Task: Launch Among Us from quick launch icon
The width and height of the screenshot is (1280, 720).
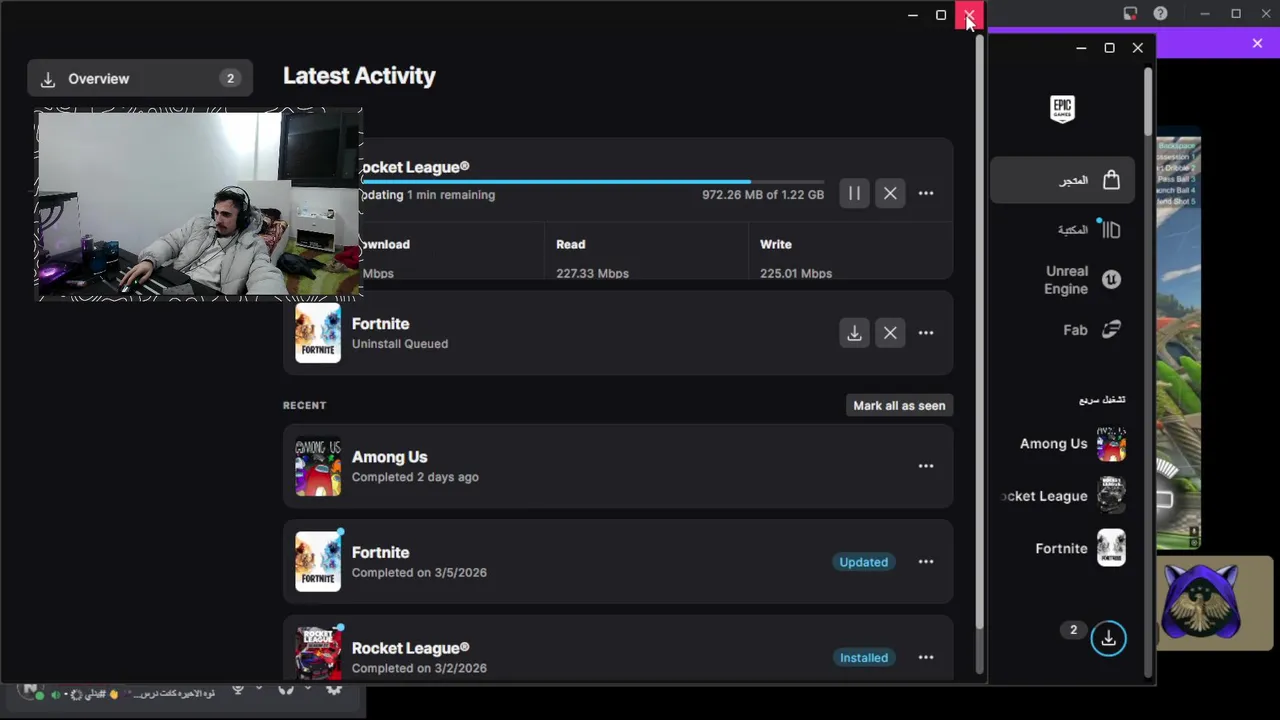Action: point(1111,444)
